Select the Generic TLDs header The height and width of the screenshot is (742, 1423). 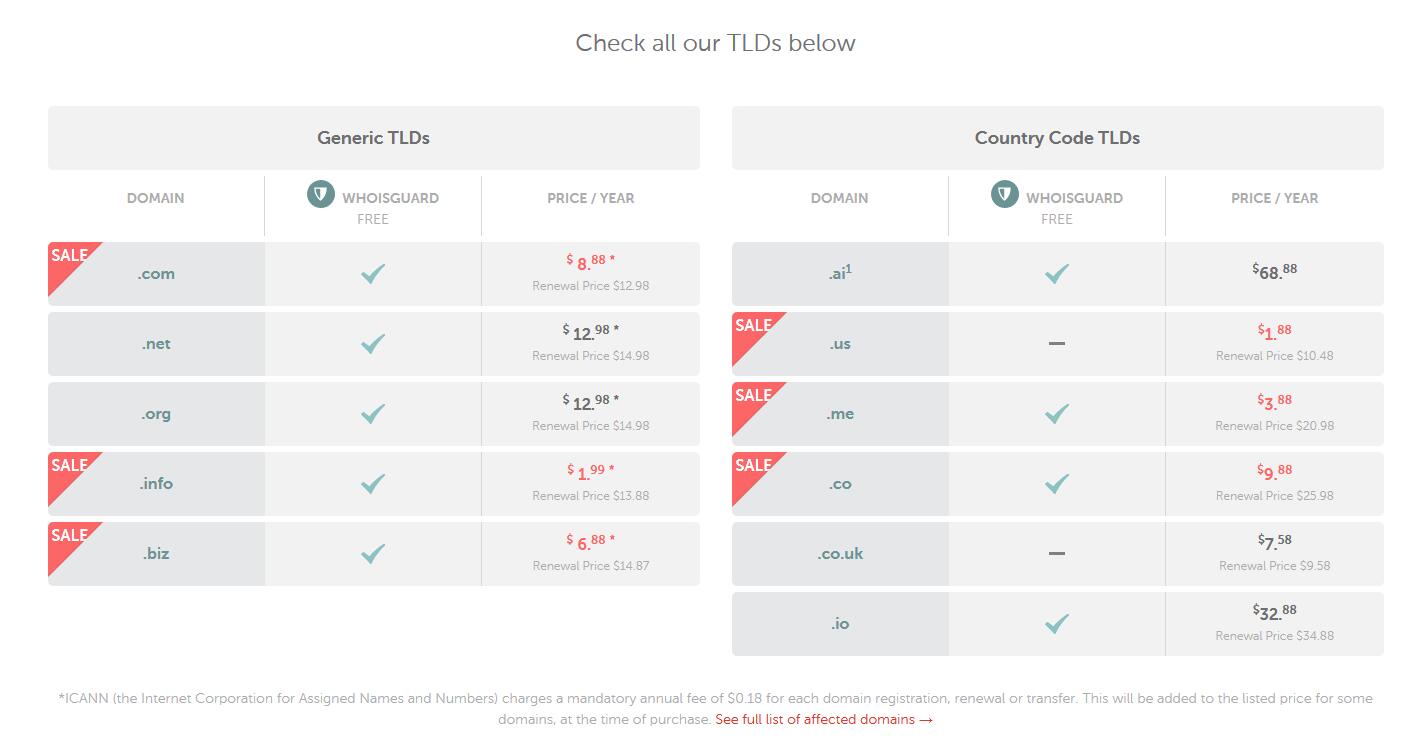click(x=374, y=138)
